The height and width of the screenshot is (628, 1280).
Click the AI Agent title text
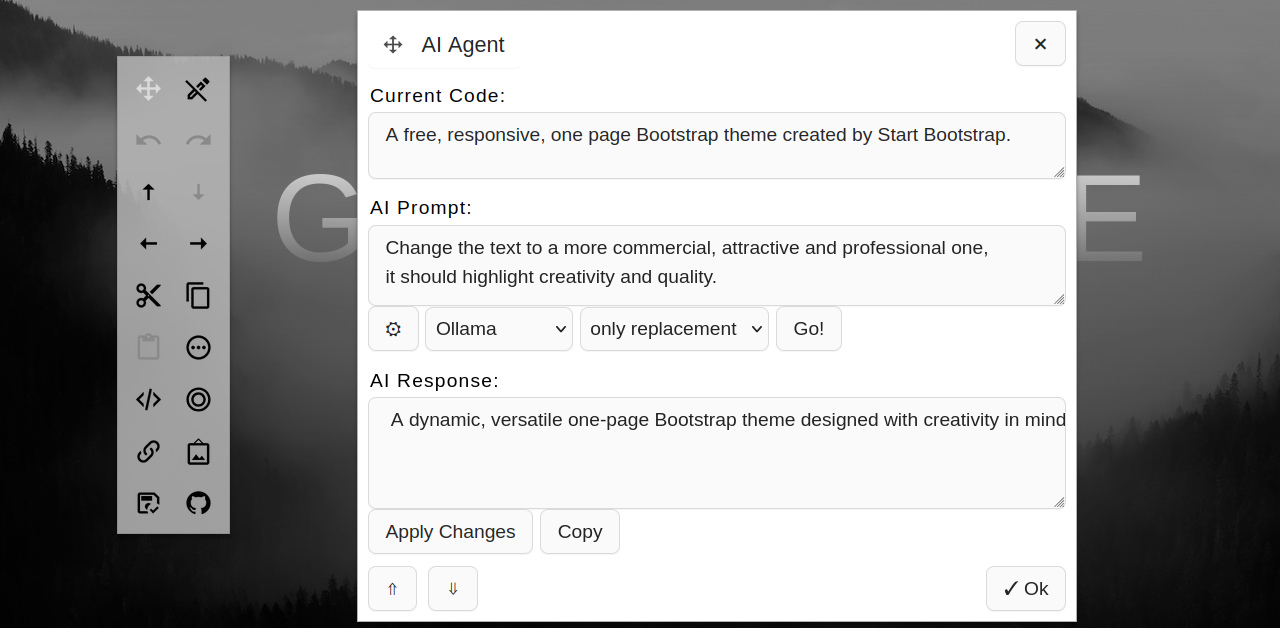[463, 45]
